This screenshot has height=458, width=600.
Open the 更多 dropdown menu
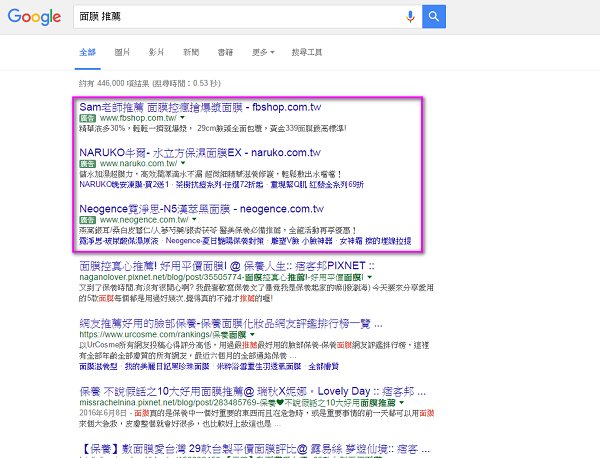tap(263, 52)
